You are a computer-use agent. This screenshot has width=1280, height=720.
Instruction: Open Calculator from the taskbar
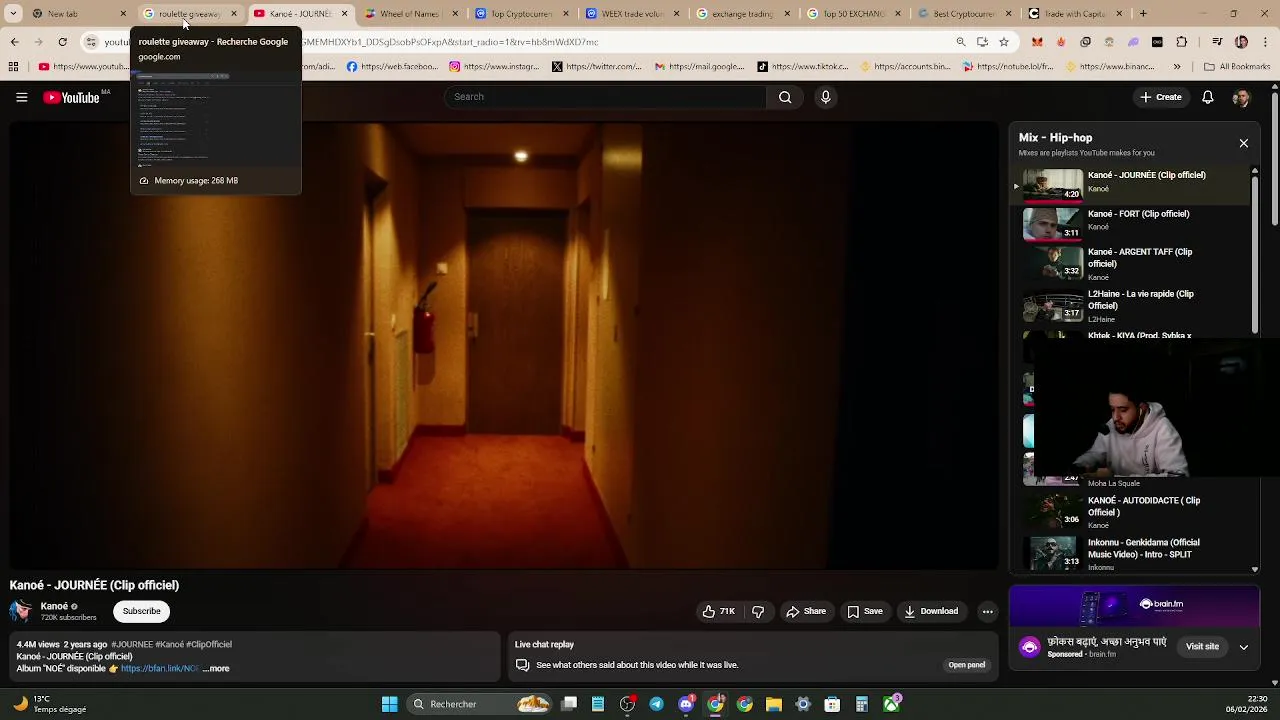(861, 704)
